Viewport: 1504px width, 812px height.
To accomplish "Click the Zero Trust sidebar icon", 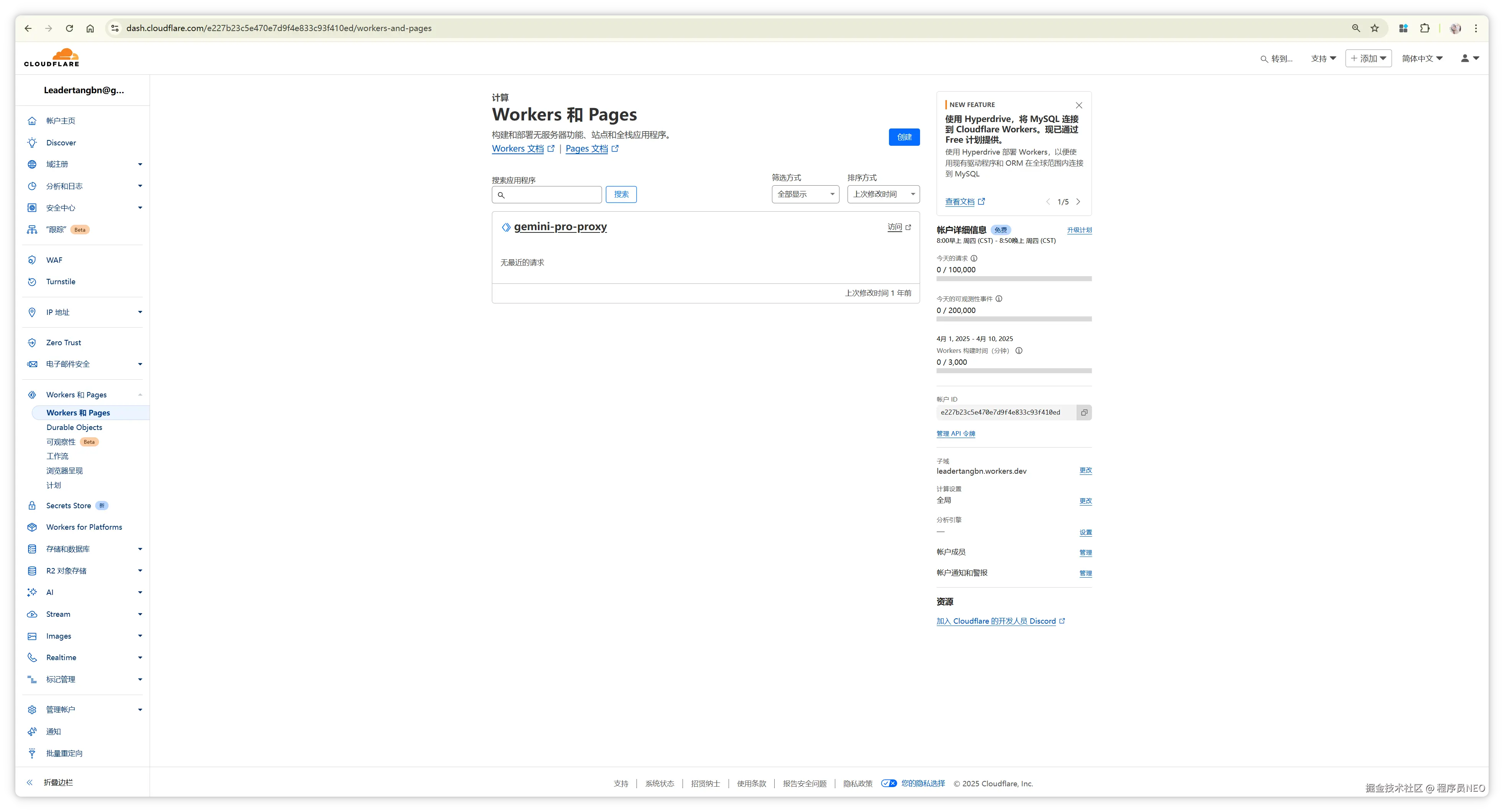I will (32, 343).
